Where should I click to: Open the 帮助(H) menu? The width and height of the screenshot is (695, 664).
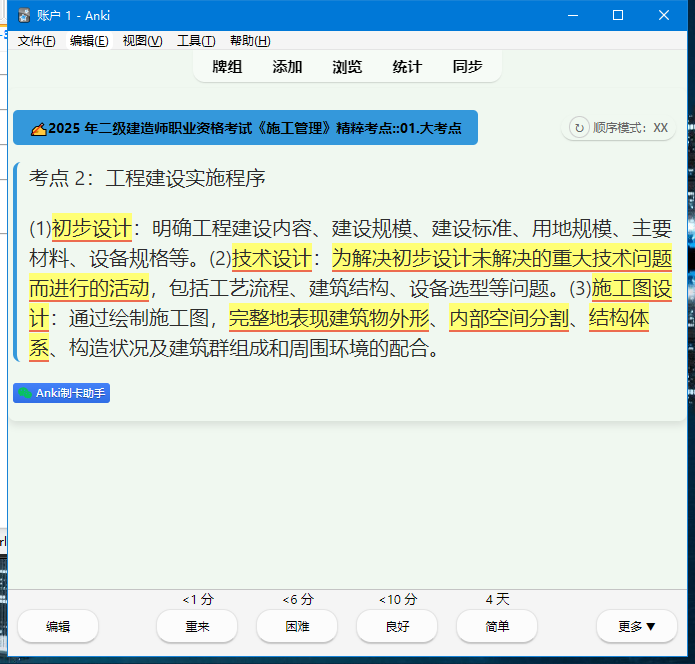pyautogui.click(x=250, y=41)
